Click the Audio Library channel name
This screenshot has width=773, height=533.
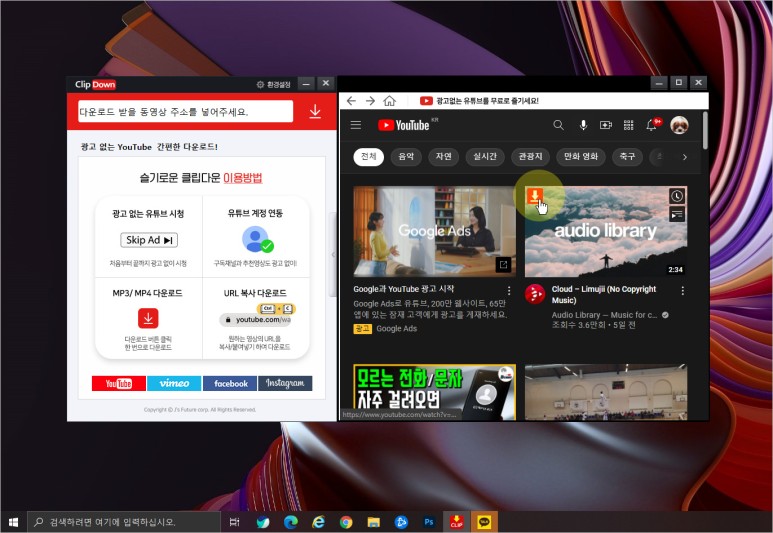tap(604, 315)
